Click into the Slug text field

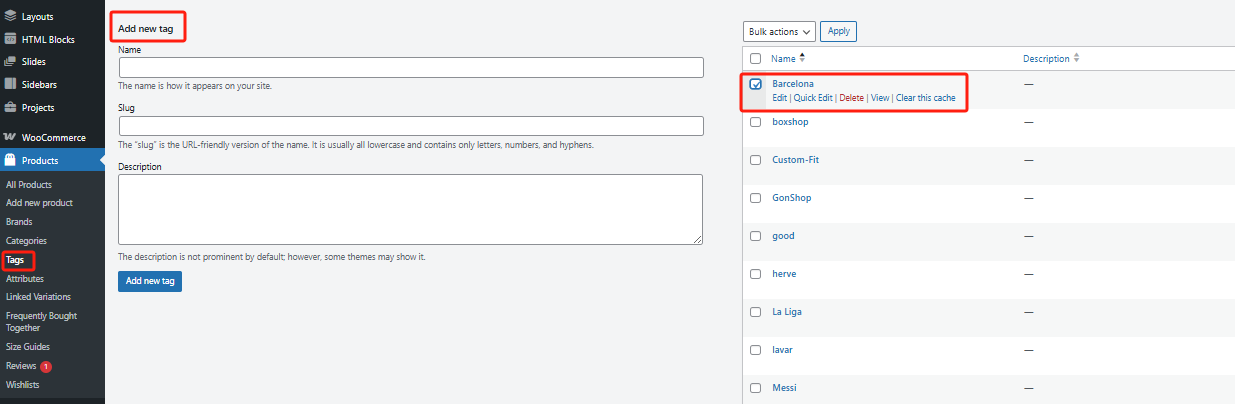410,126
